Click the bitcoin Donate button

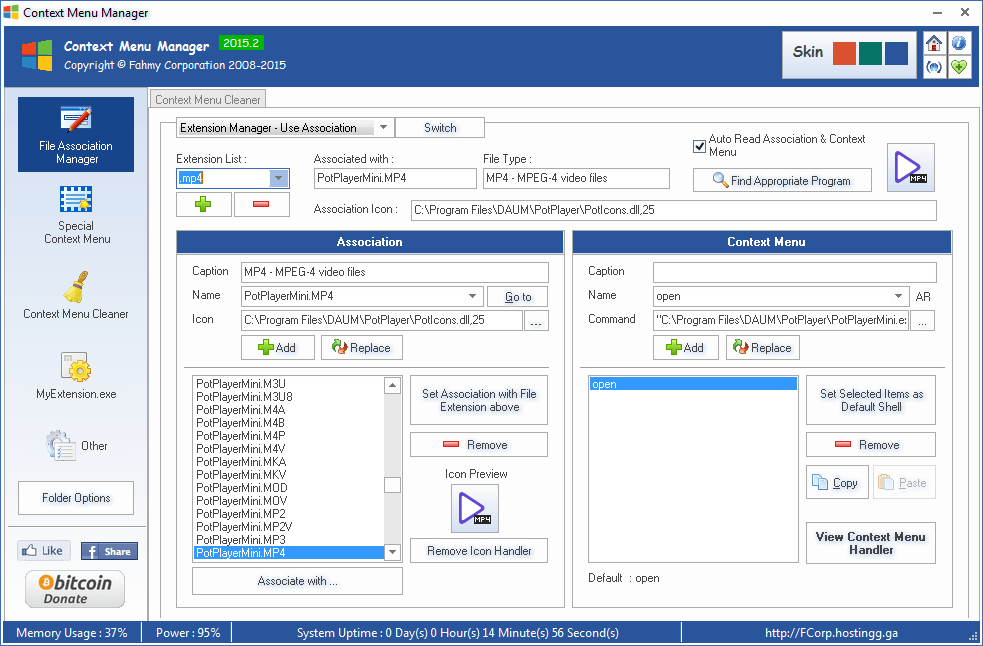(x=75, y=589)
